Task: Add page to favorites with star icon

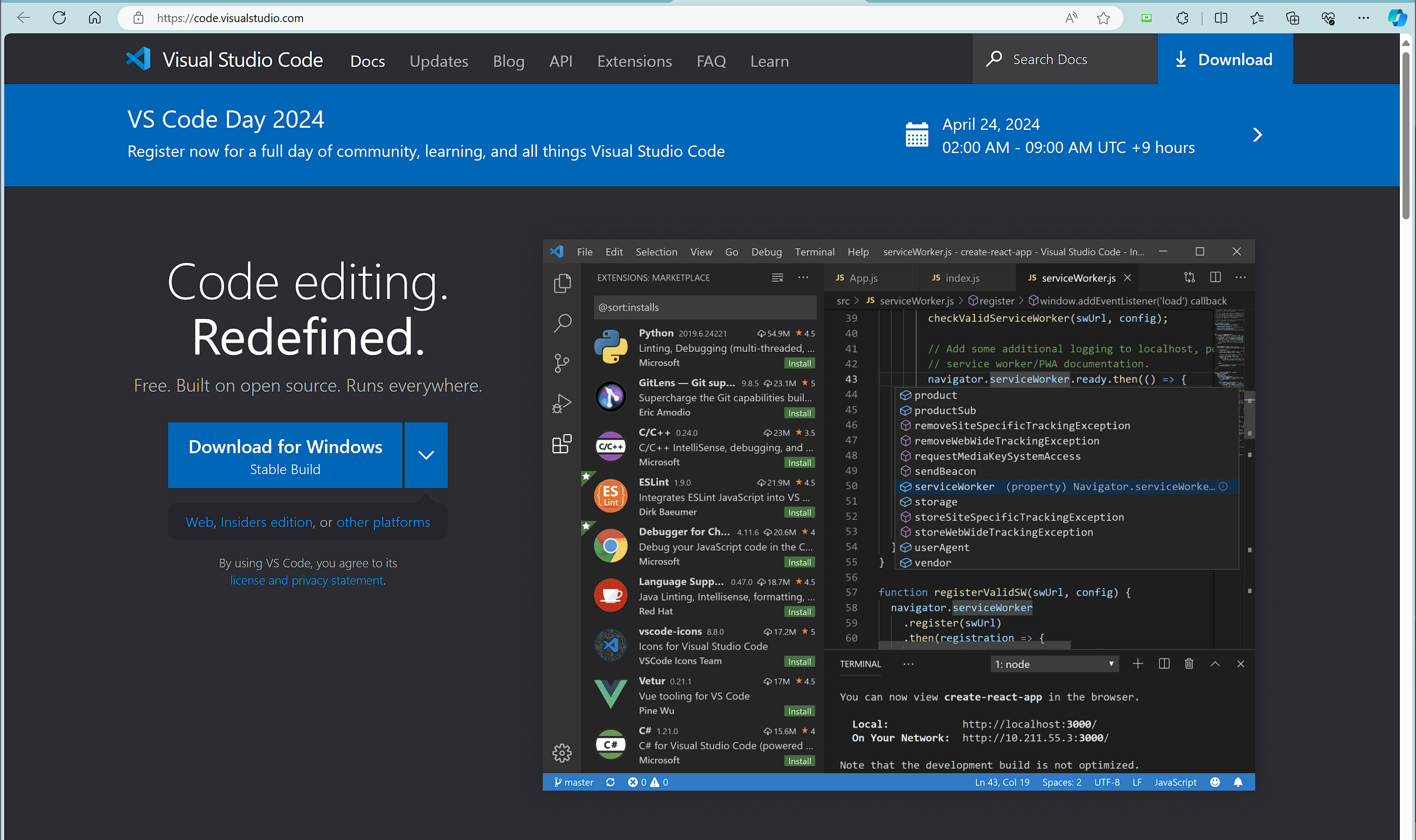Action: coord(1103,18)
